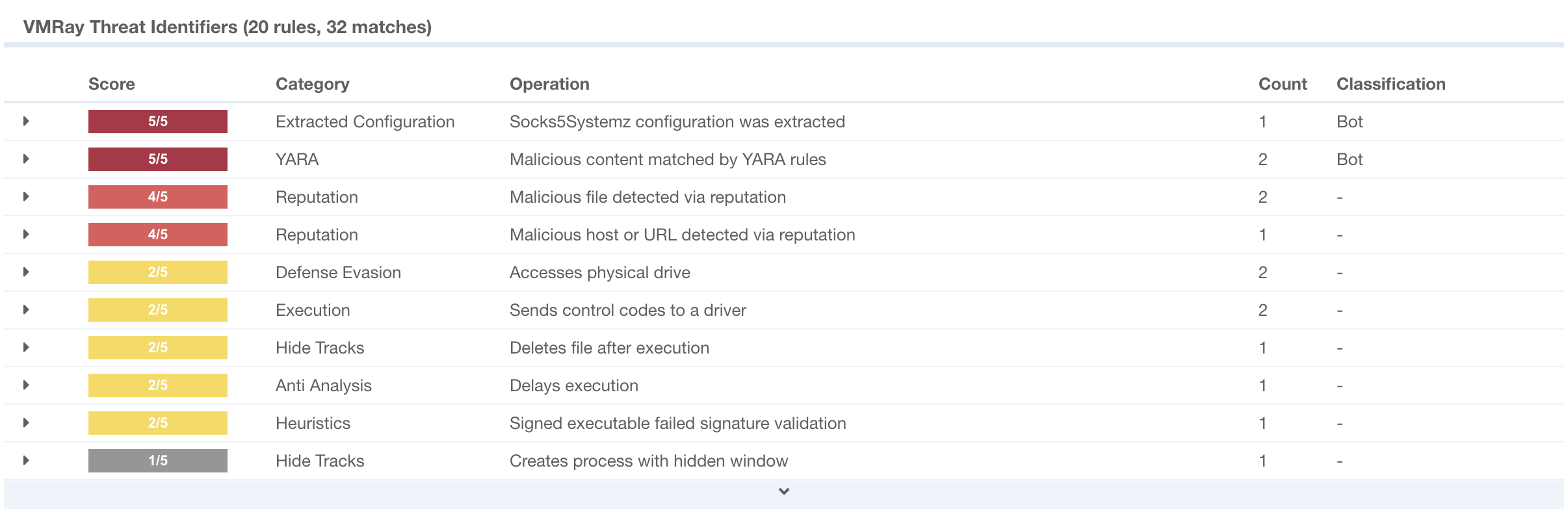This screenshot has height=516, width=1568.
Task: Expand the Delays execution row
Action: 26,385
